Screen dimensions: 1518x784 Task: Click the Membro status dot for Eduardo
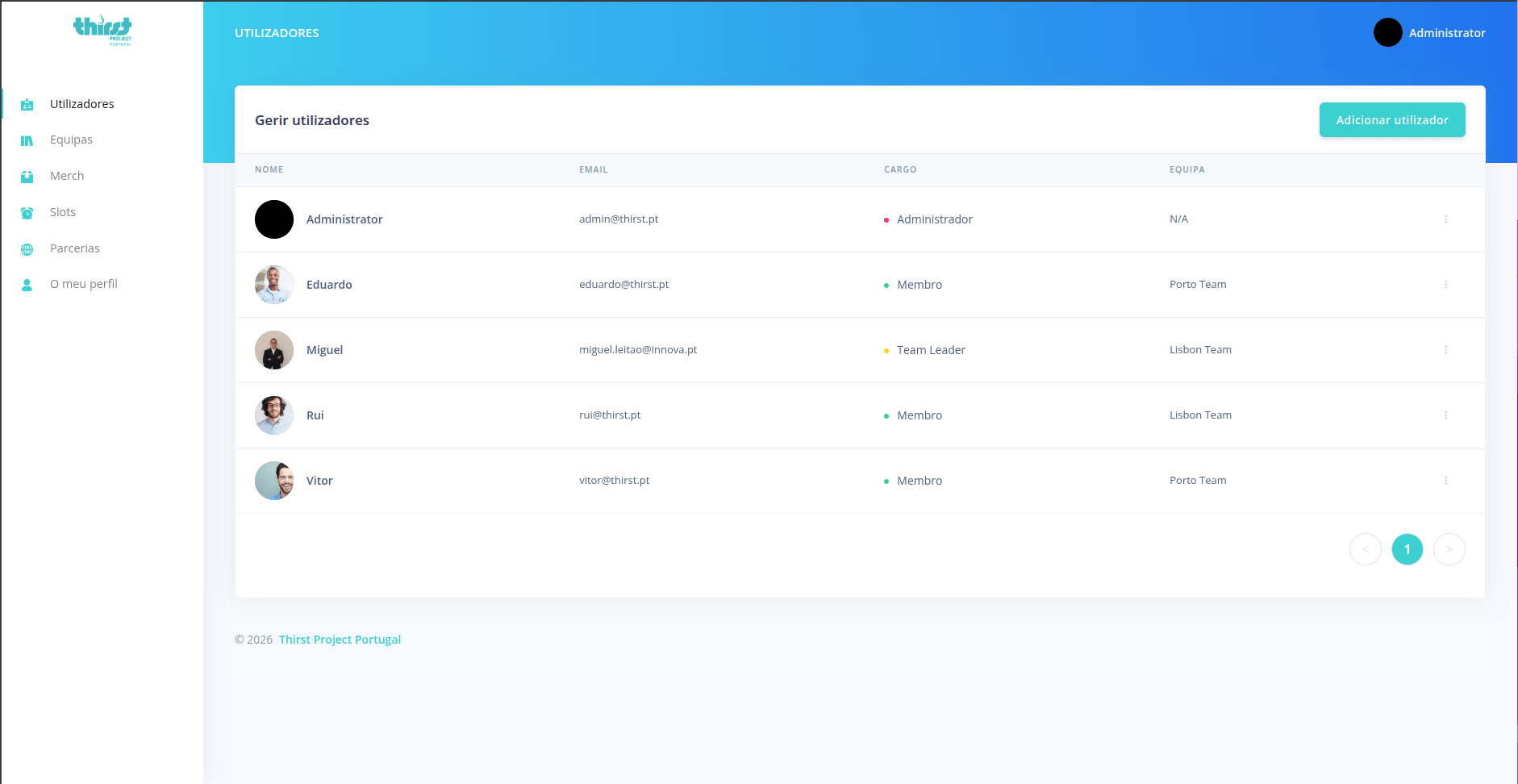point(886,284)
